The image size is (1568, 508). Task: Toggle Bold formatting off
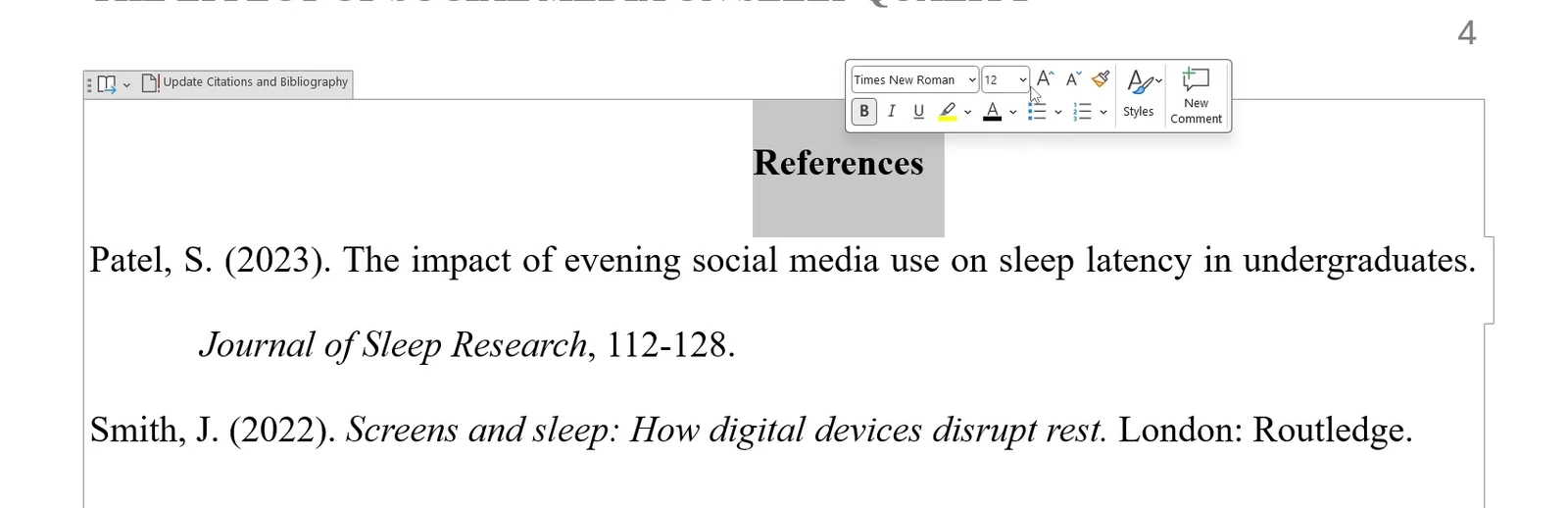[x=863, y=111]
